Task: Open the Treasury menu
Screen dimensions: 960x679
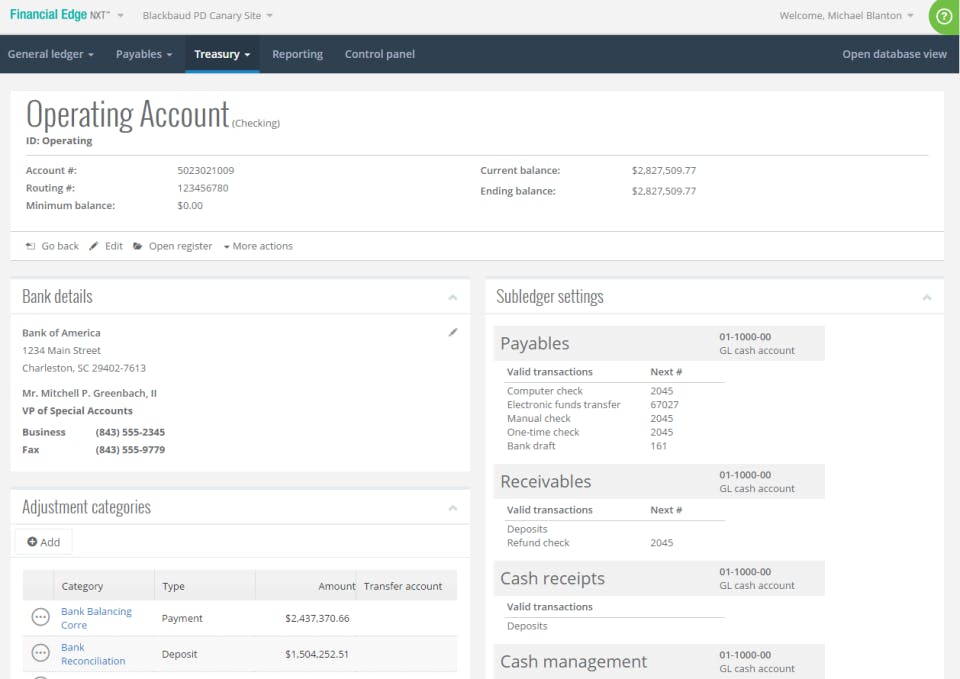Action: 222,54
